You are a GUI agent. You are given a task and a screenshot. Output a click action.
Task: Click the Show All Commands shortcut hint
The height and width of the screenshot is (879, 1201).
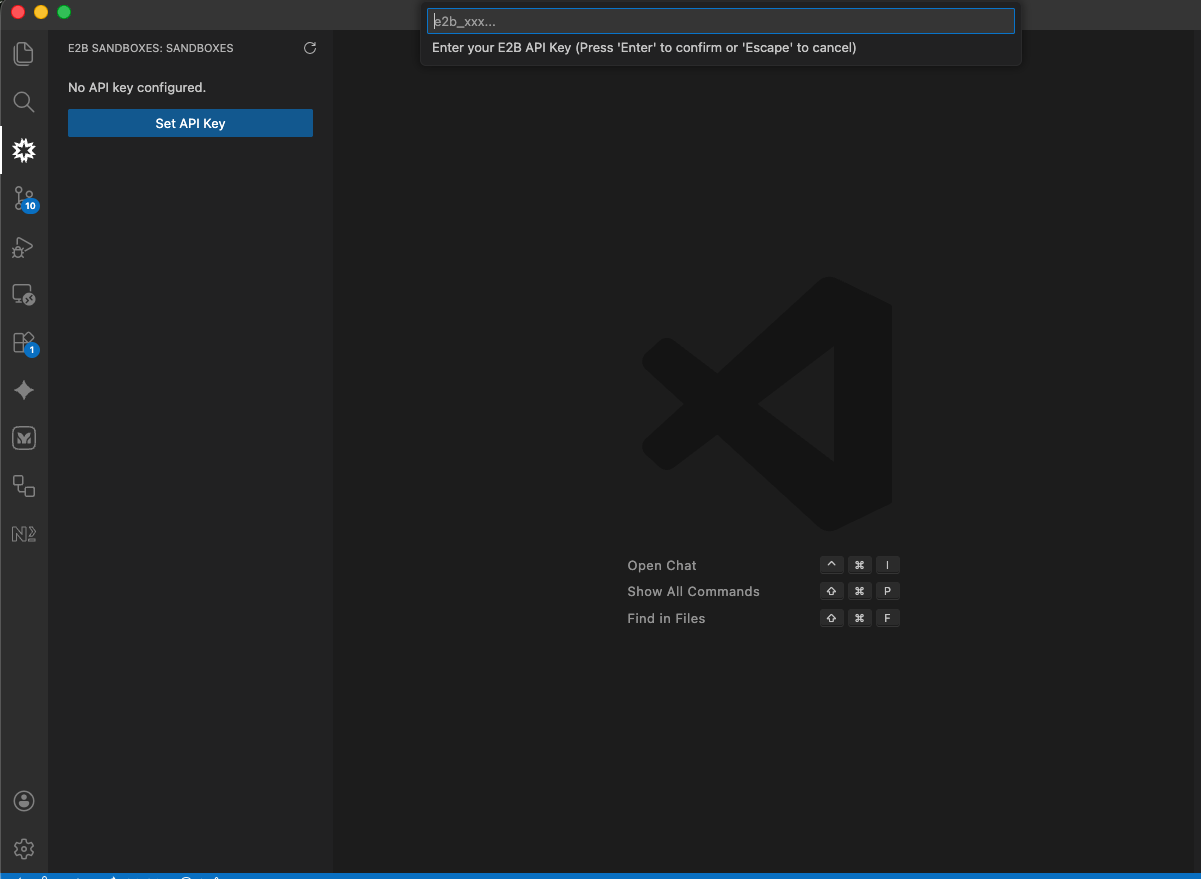[693, 592]
